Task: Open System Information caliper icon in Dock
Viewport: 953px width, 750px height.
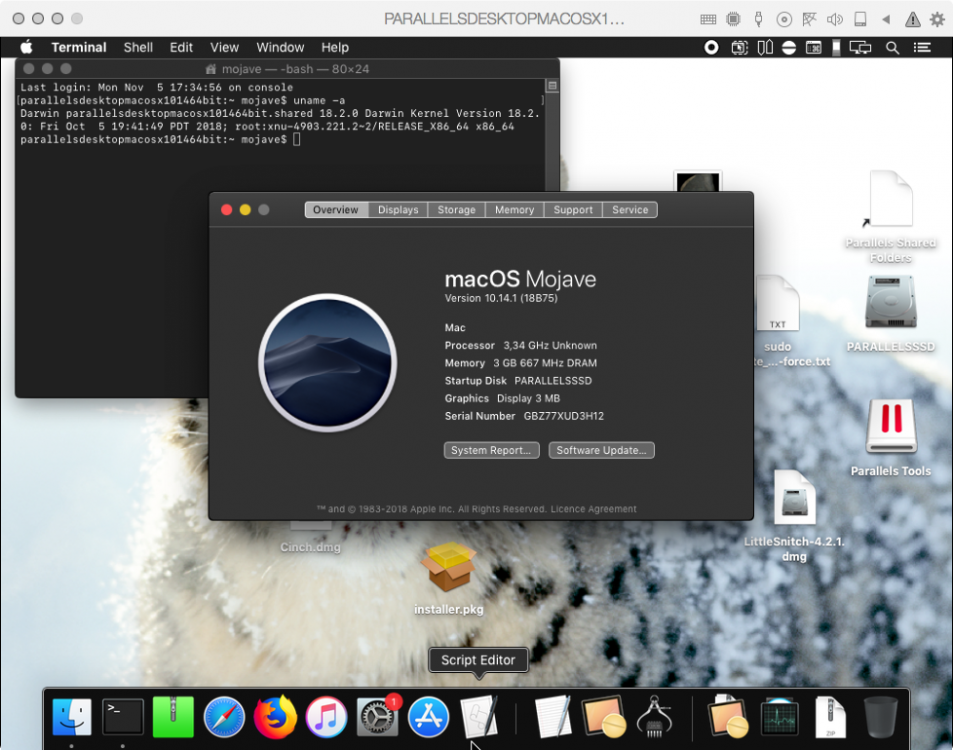Action: point(655,717)
